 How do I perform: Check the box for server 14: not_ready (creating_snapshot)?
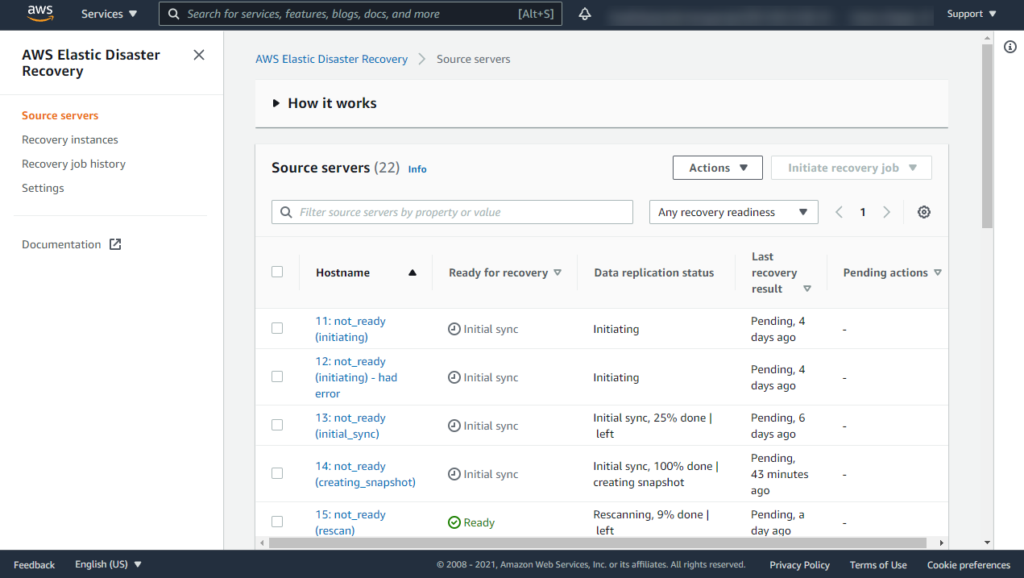[x=277, y=473]
